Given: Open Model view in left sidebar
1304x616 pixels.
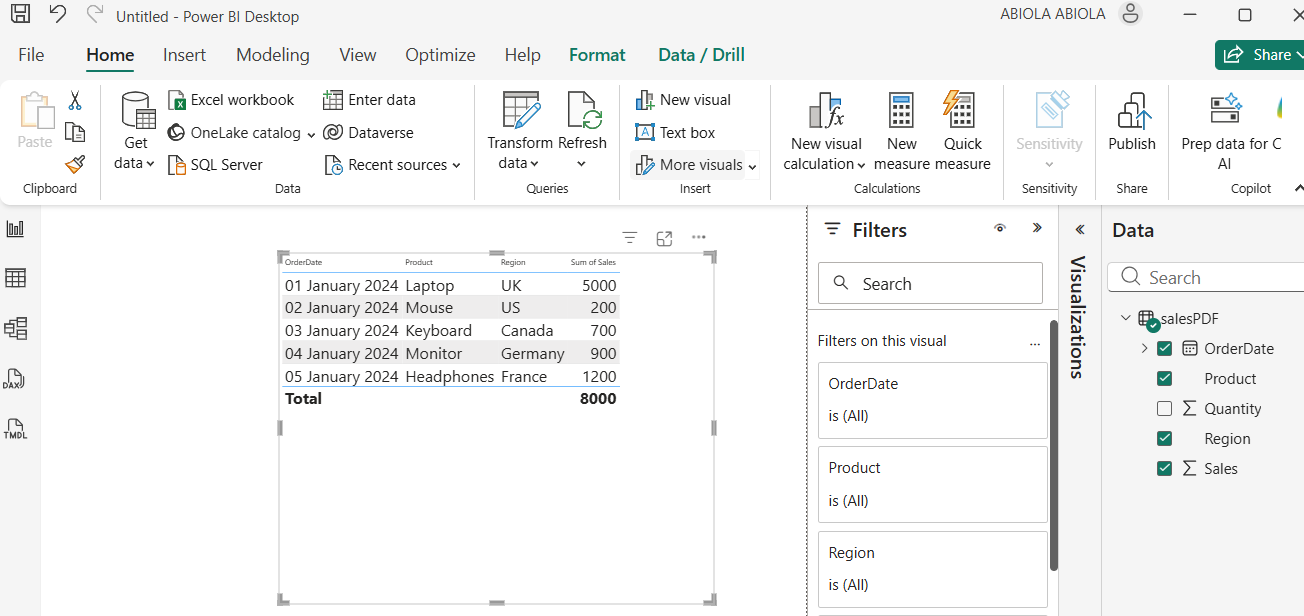Looking at the screenshot, I should click(x=16, y=328).
